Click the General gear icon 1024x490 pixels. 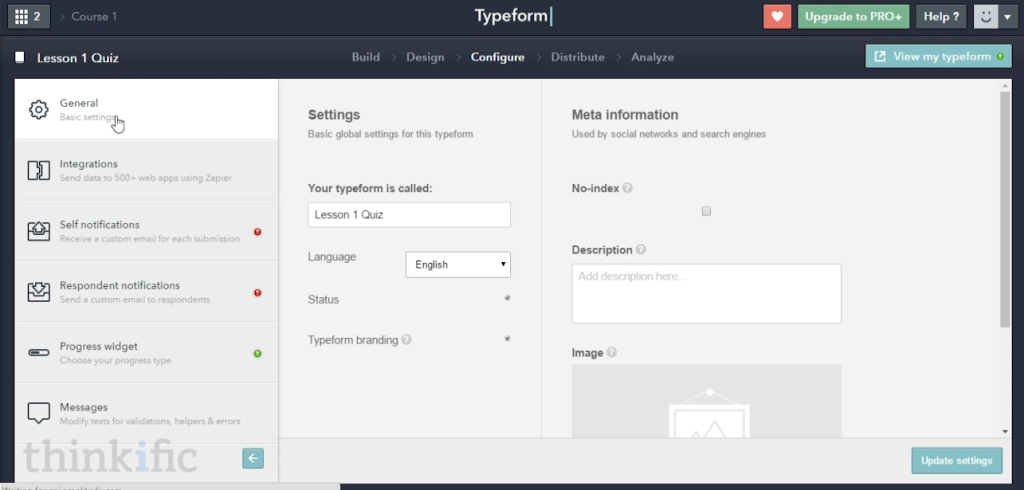[x=39, y=109]
